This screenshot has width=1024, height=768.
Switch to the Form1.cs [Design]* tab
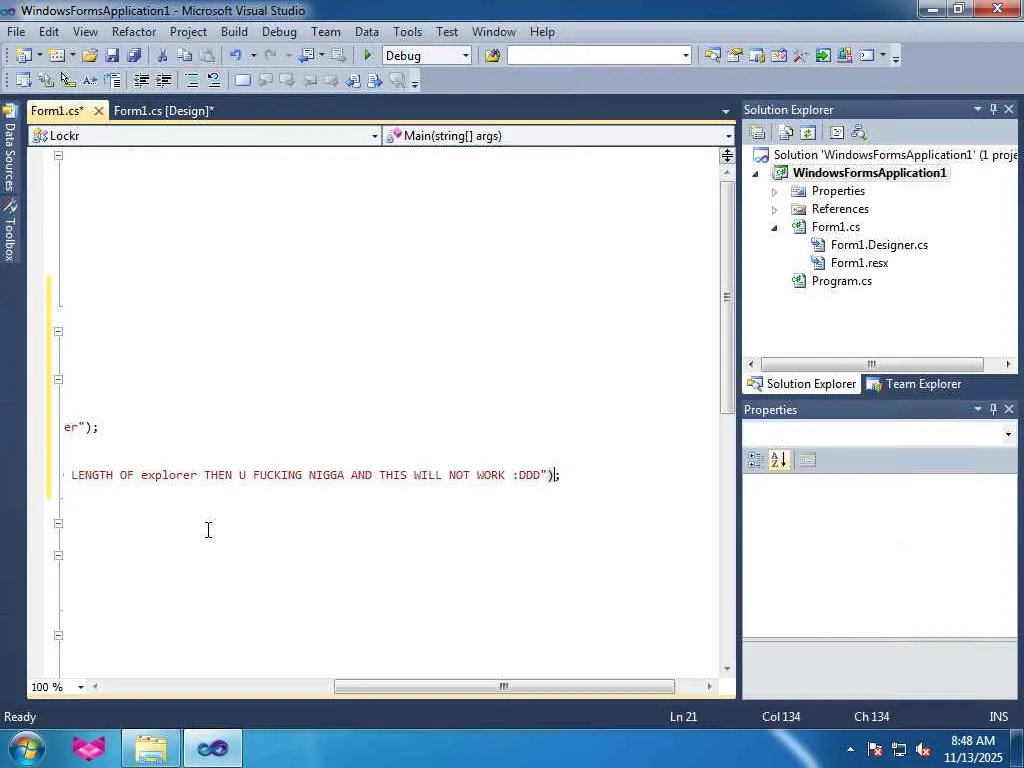coord(164,110)
